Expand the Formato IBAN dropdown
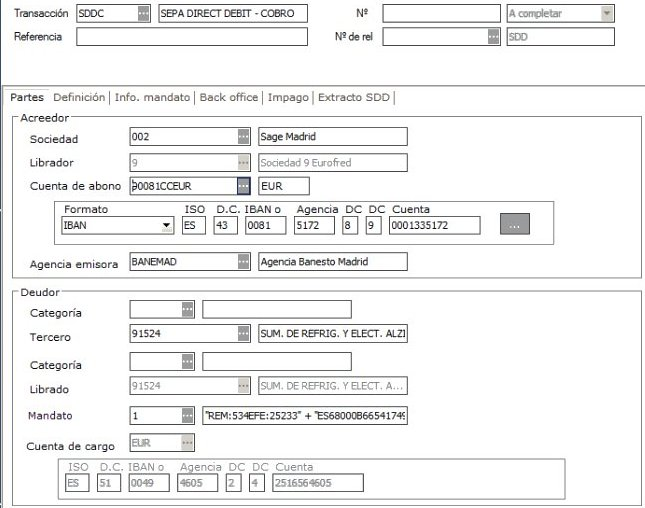The image size is (645, 508). 166,226
